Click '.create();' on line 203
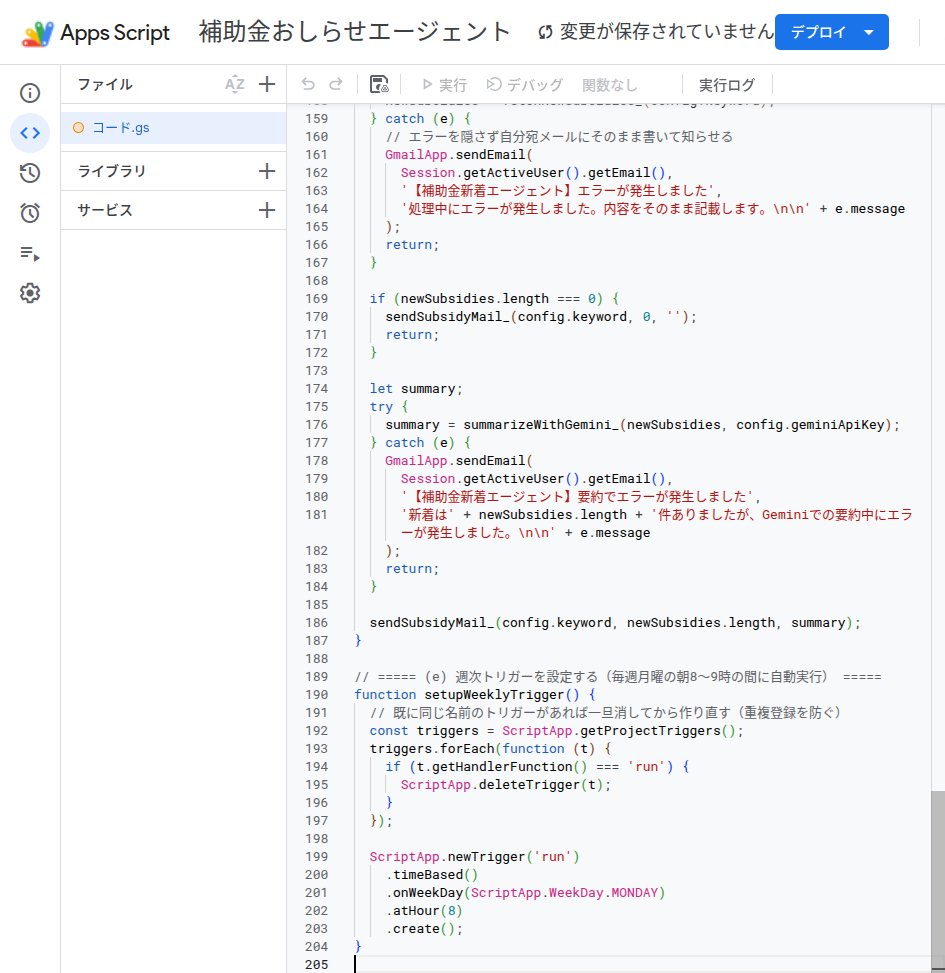Viewport: 945px width, 973px height. [424, 929]
